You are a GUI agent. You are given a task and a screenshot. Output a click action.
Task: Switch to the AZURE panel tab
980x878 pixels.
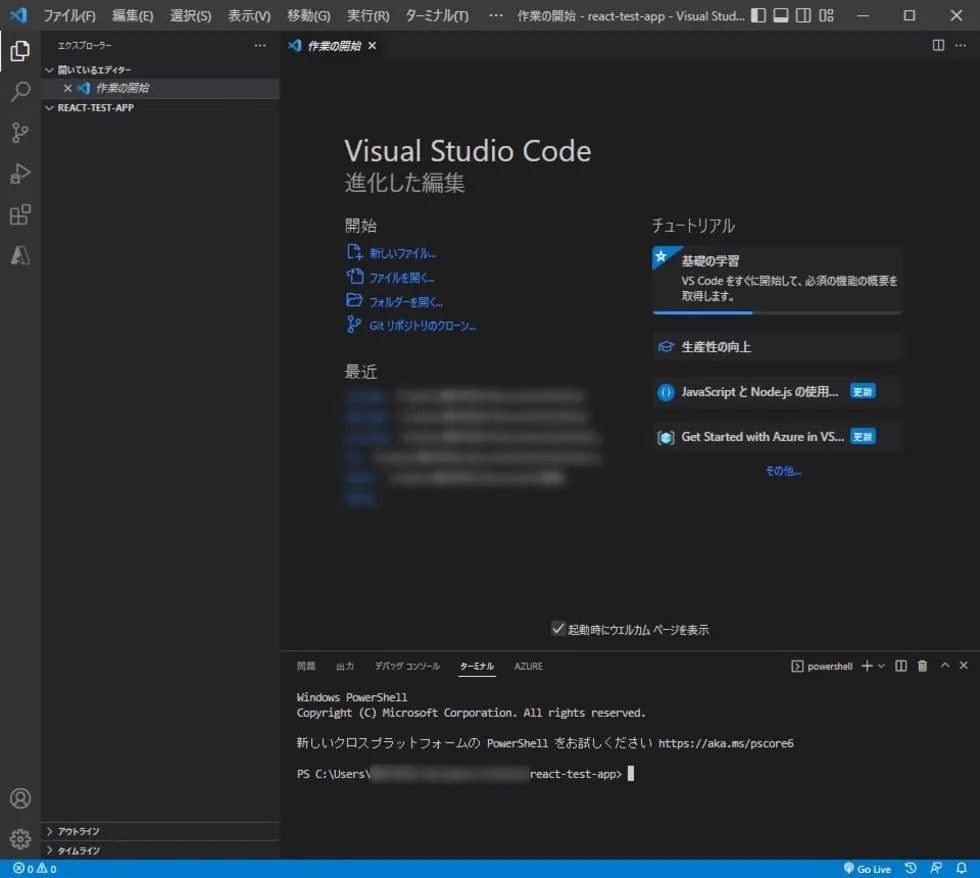[x=528, y=666]
